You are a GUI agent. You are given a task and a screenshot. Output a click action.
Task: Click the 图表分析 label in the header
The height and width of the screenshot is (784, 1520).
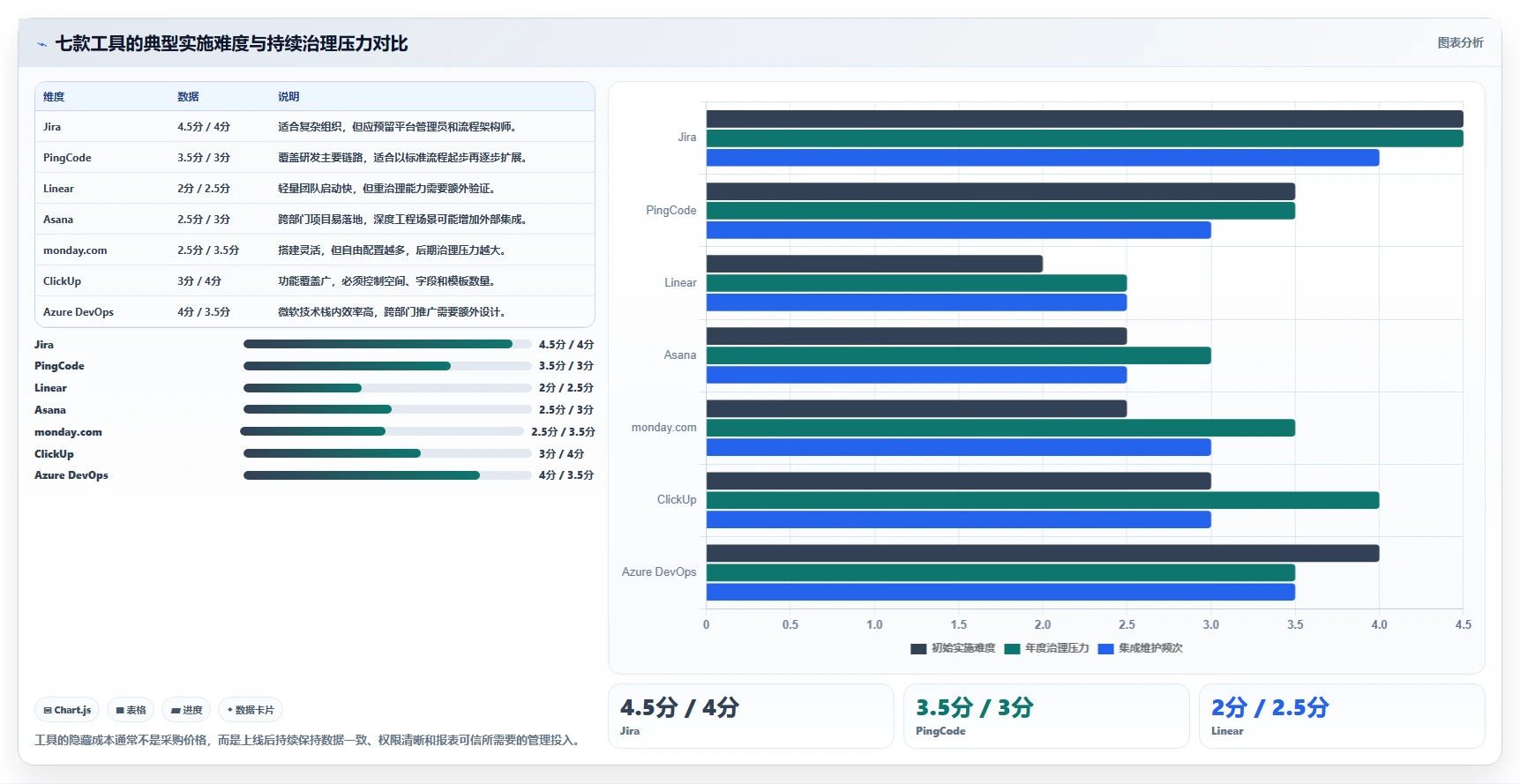tap(1460, 42)
